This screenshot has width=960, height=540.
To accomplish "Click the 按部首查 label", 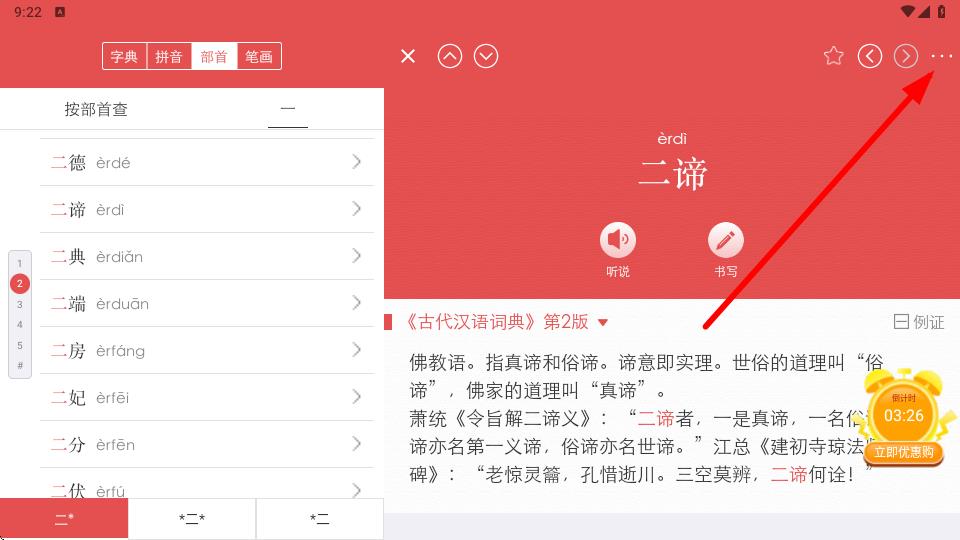I will tap(96, 110).
